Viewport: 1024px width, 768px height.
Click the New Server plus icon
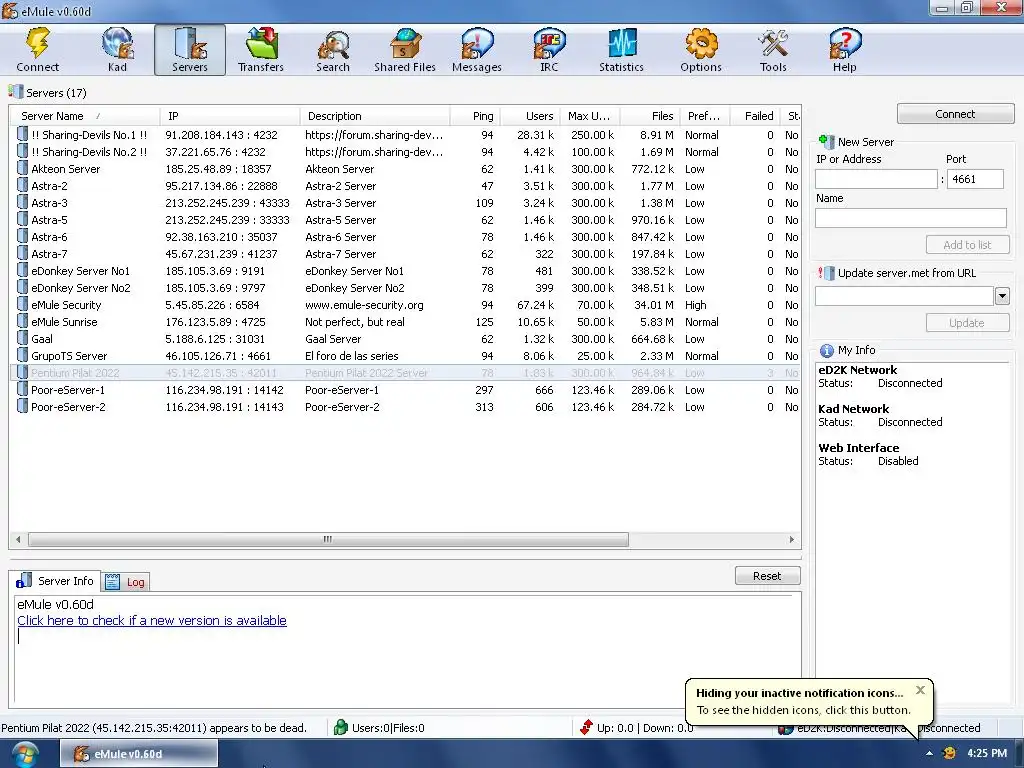click(x=826, y=142)
